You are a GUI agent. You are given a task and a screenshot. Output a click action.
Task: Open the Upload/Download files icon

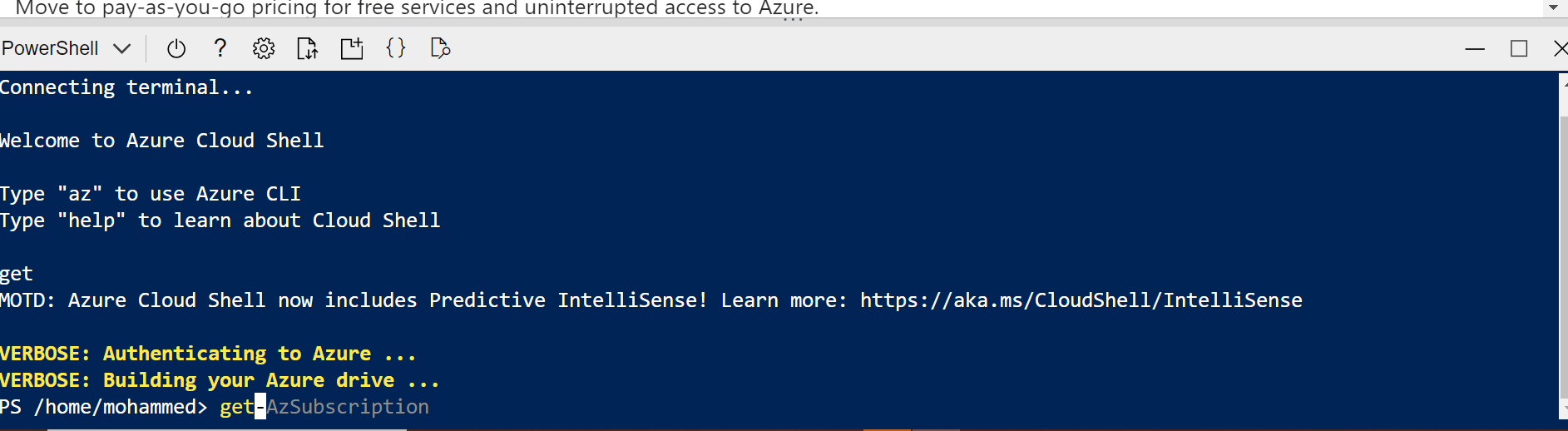(308, 48)
